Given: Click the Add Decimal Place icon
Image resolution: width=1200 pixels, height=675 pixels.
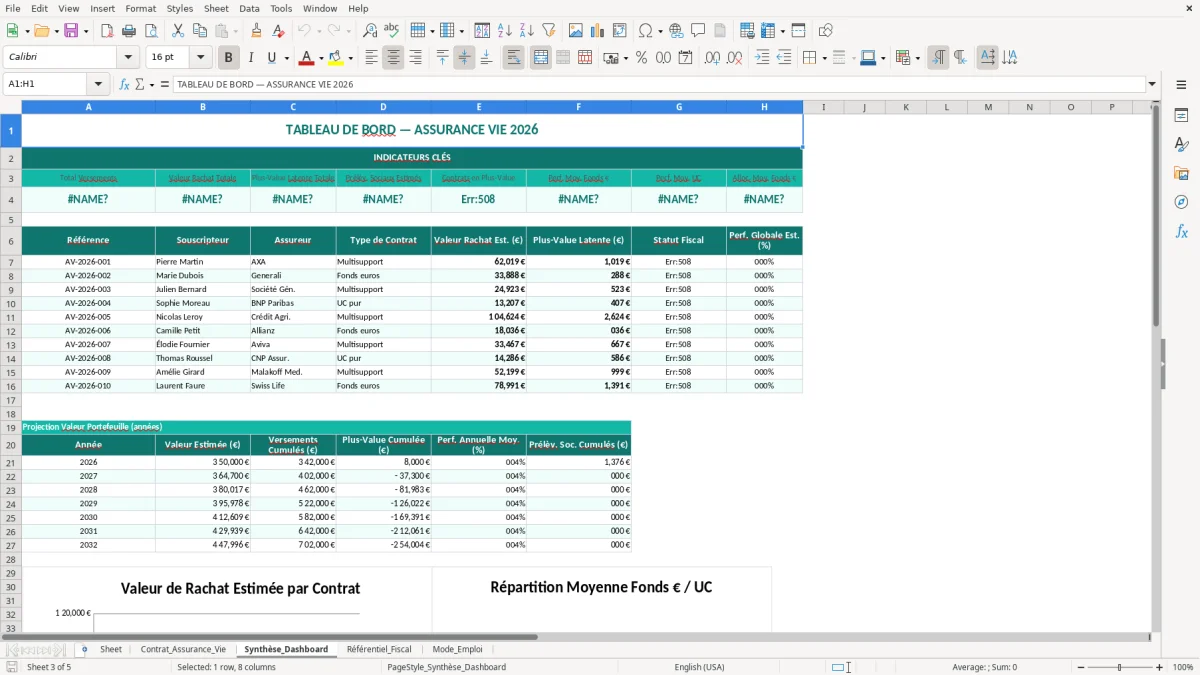Looking at the screenshot, I should (712, 58).
